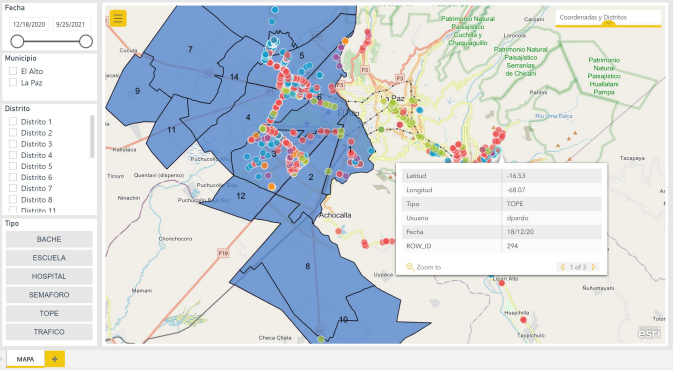Viewport: 673px width, 370px height.
Task: Switch to the MAPA tab
Action: (x=25, y=359)
